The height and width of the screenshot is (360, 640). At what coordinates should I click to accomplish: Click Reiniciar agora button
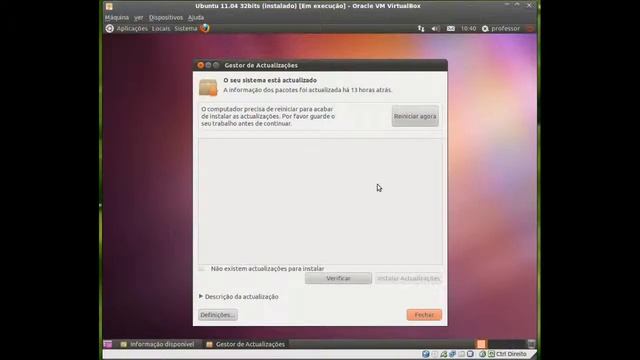tap(415, 116)
